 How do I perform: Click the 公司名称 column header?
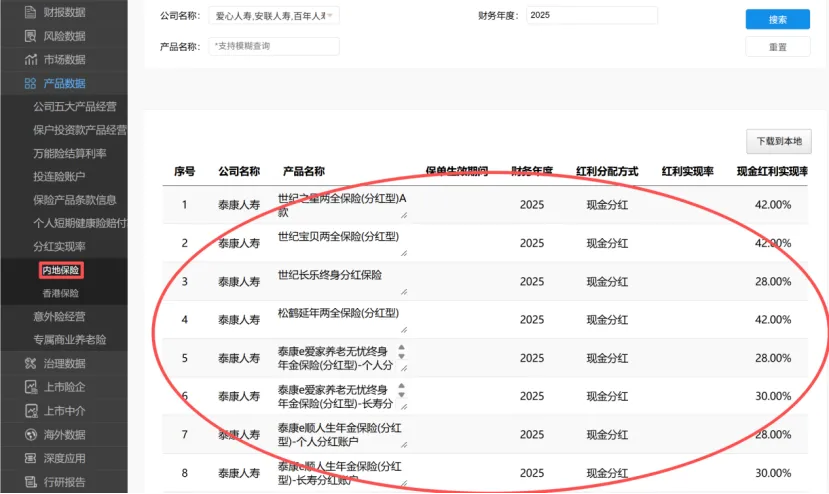(x=239, y=171)
